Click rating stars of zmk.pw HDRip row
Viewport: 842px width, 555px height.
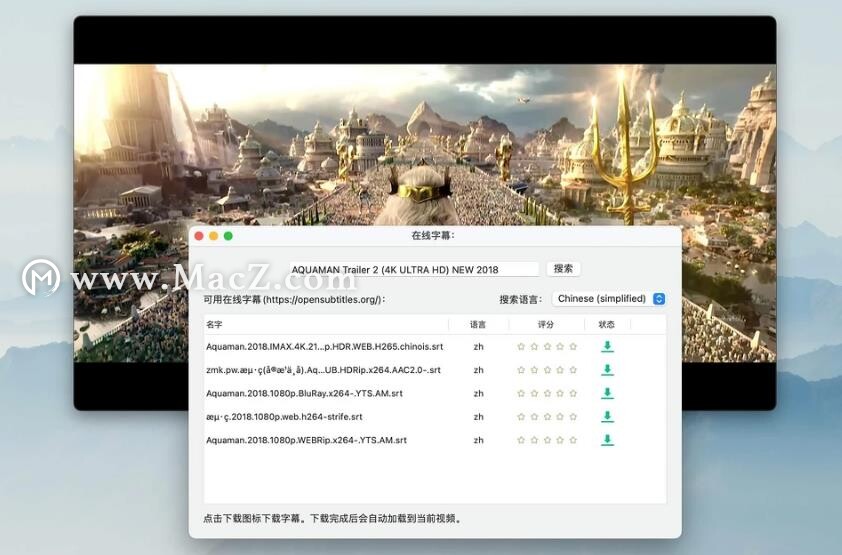click(547, 370)
